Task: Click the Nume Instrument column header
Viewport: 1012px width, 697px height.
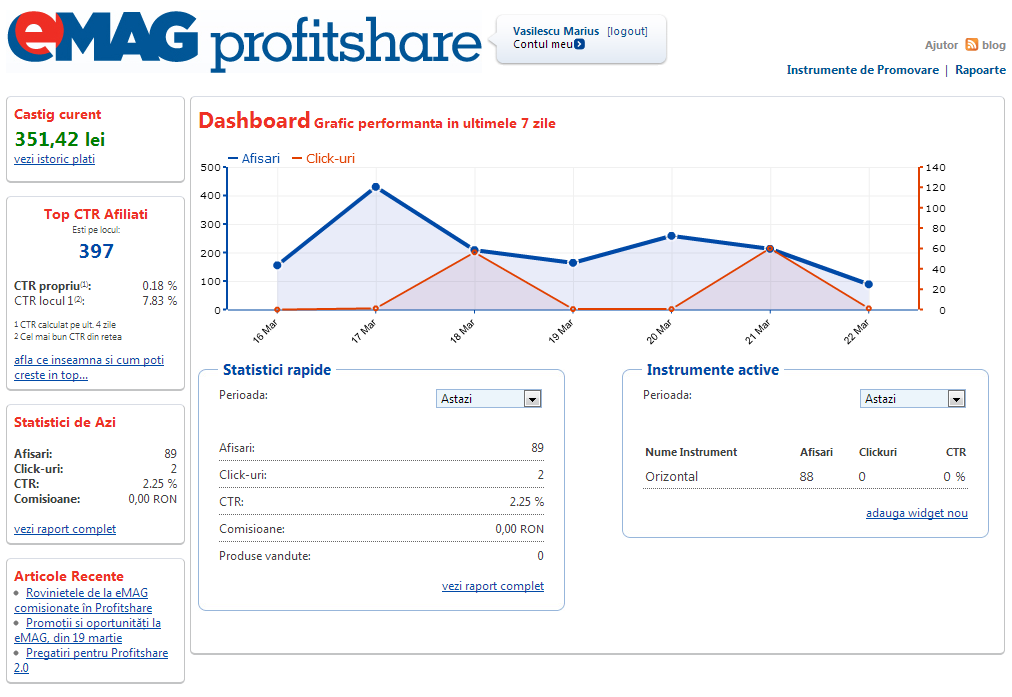Action: (691, 452)
